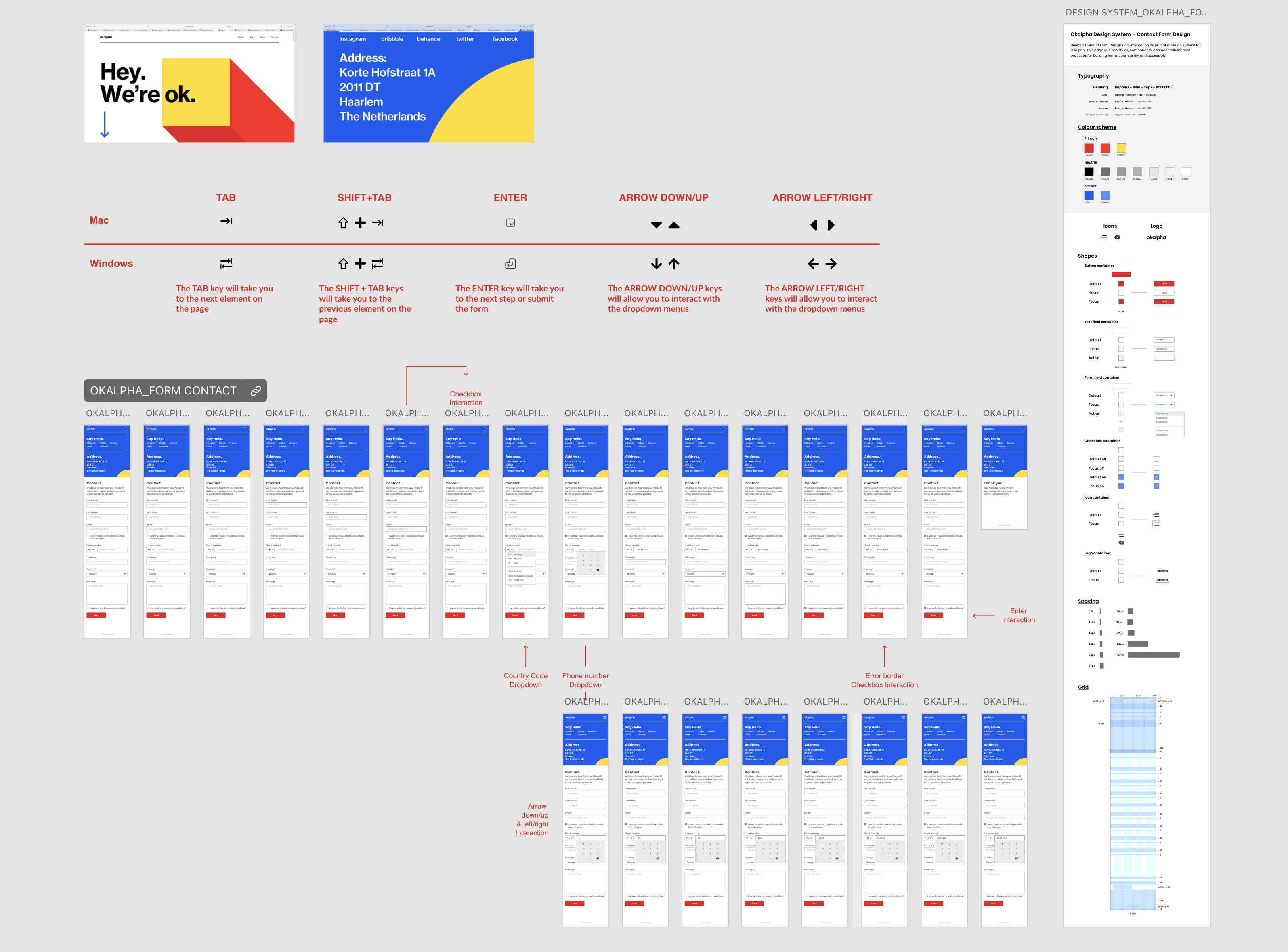Click 'Default on' checked checkbox in Checkbox container
This screenshot has height=952, width=1288.
coord(1156,477)
